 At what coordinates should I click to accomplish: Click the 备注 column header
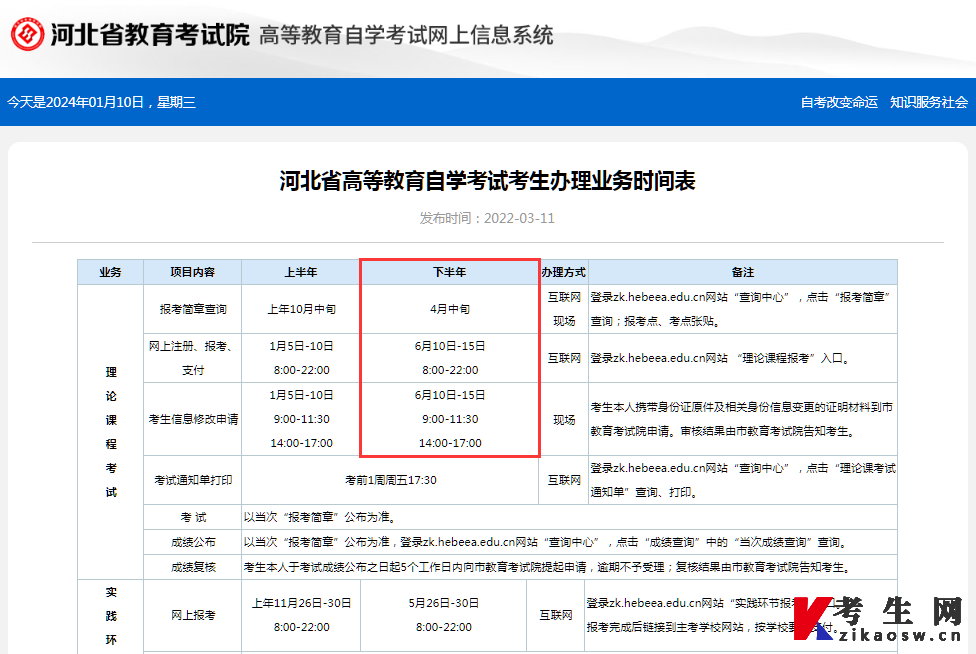[x=743, y=271]
